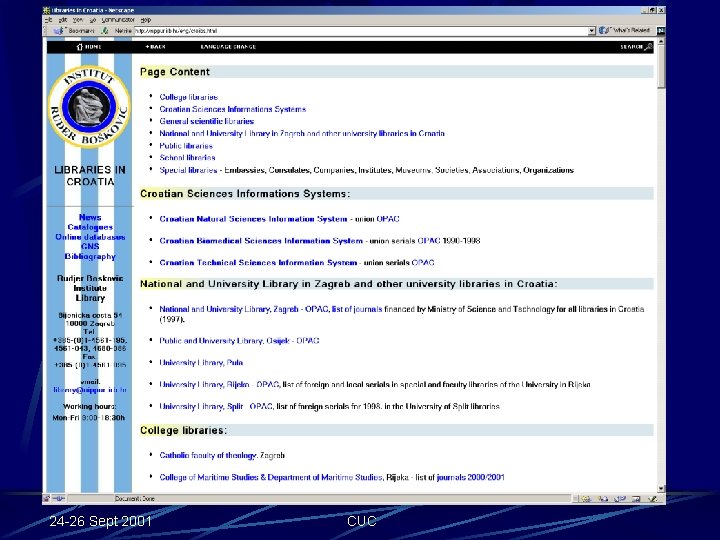720x540 pixels.
Task: Jump to the College libraries link in Page Content
Action: (x=189, y=97)
